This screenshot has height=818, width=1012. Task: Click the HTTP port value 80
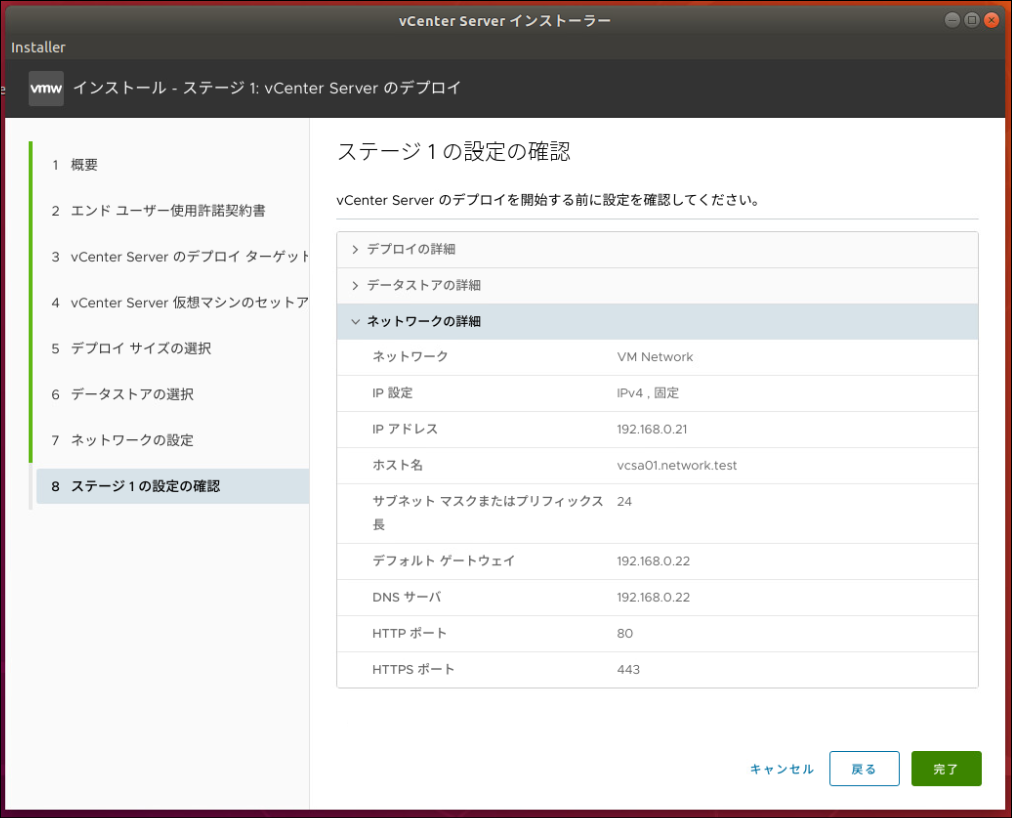pyautogui.click(x=625, y=633)
